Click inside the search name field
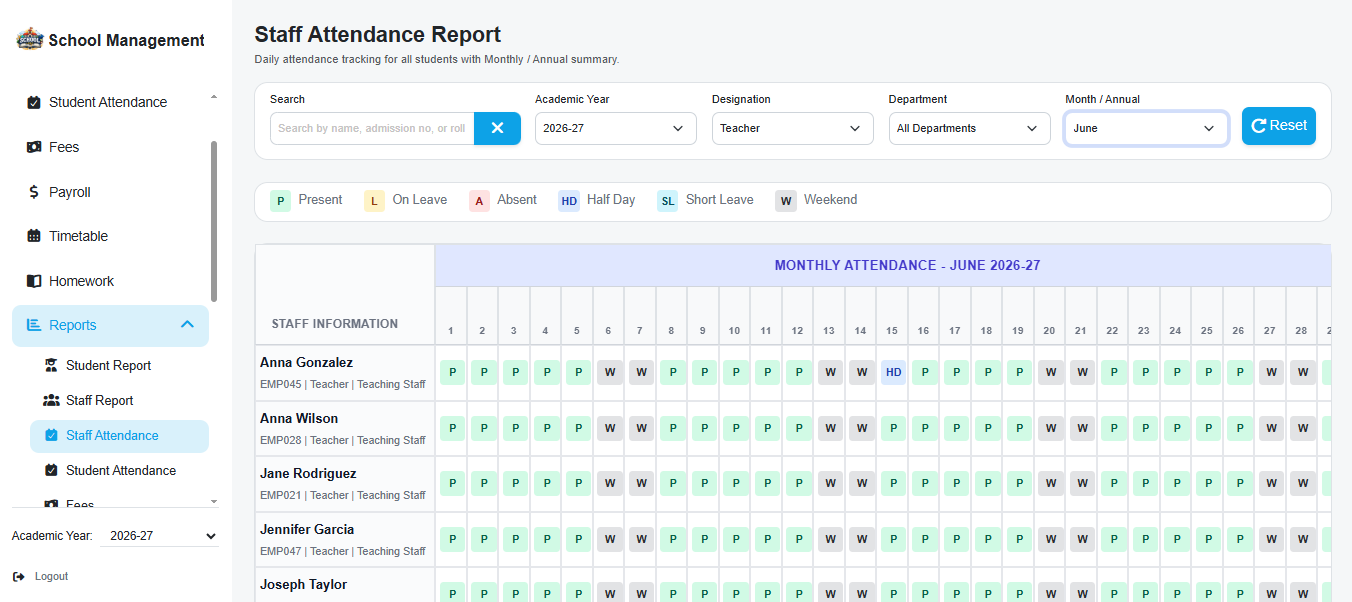The width and height of the screenshot is (1352, 602). coord(372,128)
